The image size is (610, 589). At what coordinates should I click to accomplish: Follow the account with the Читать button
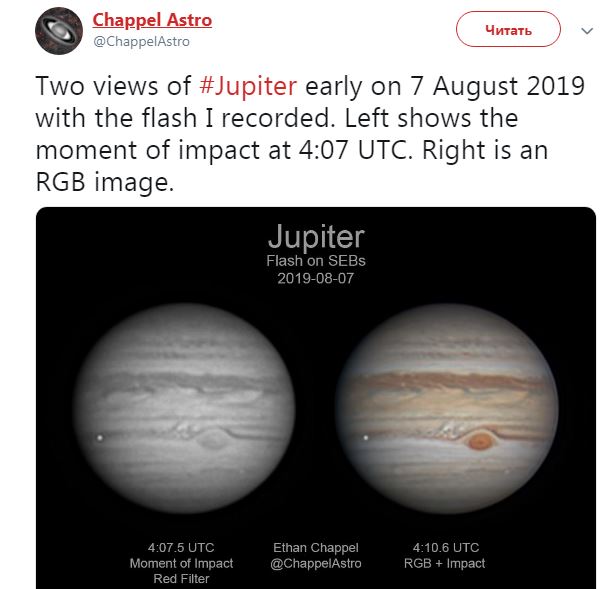coord(508,30)
